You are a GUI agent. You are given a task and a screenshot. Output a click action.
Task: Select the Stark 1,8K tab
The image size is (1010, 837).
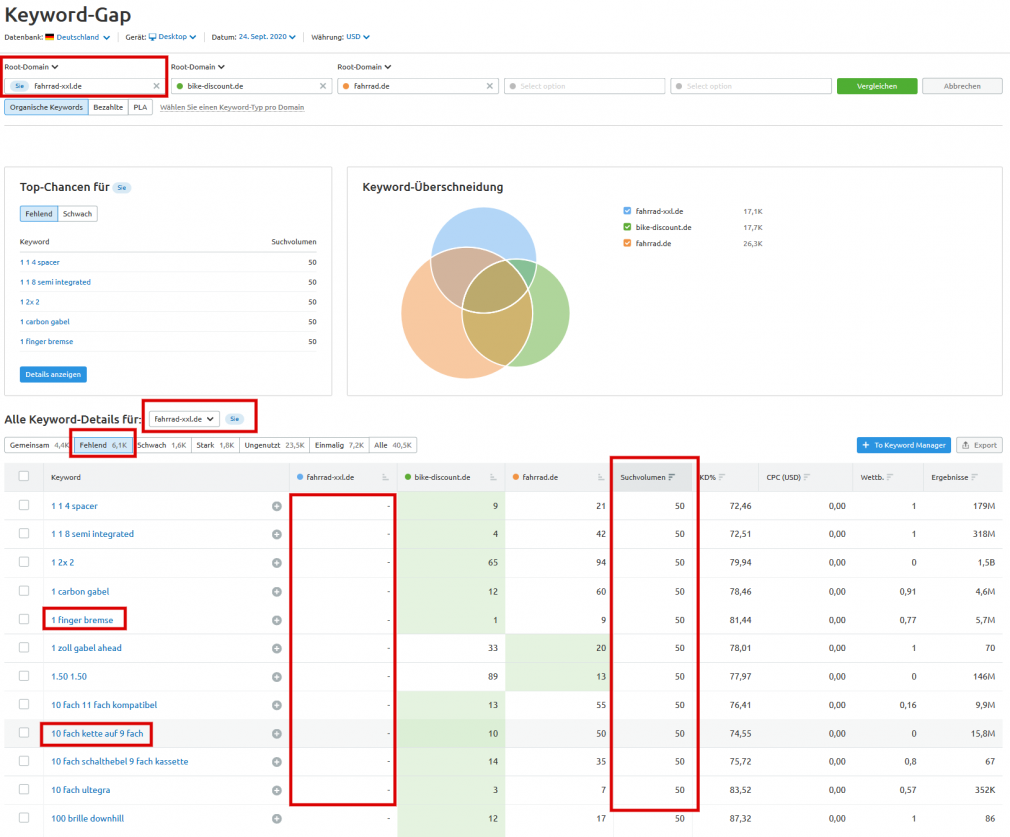(x=215, y=445)
